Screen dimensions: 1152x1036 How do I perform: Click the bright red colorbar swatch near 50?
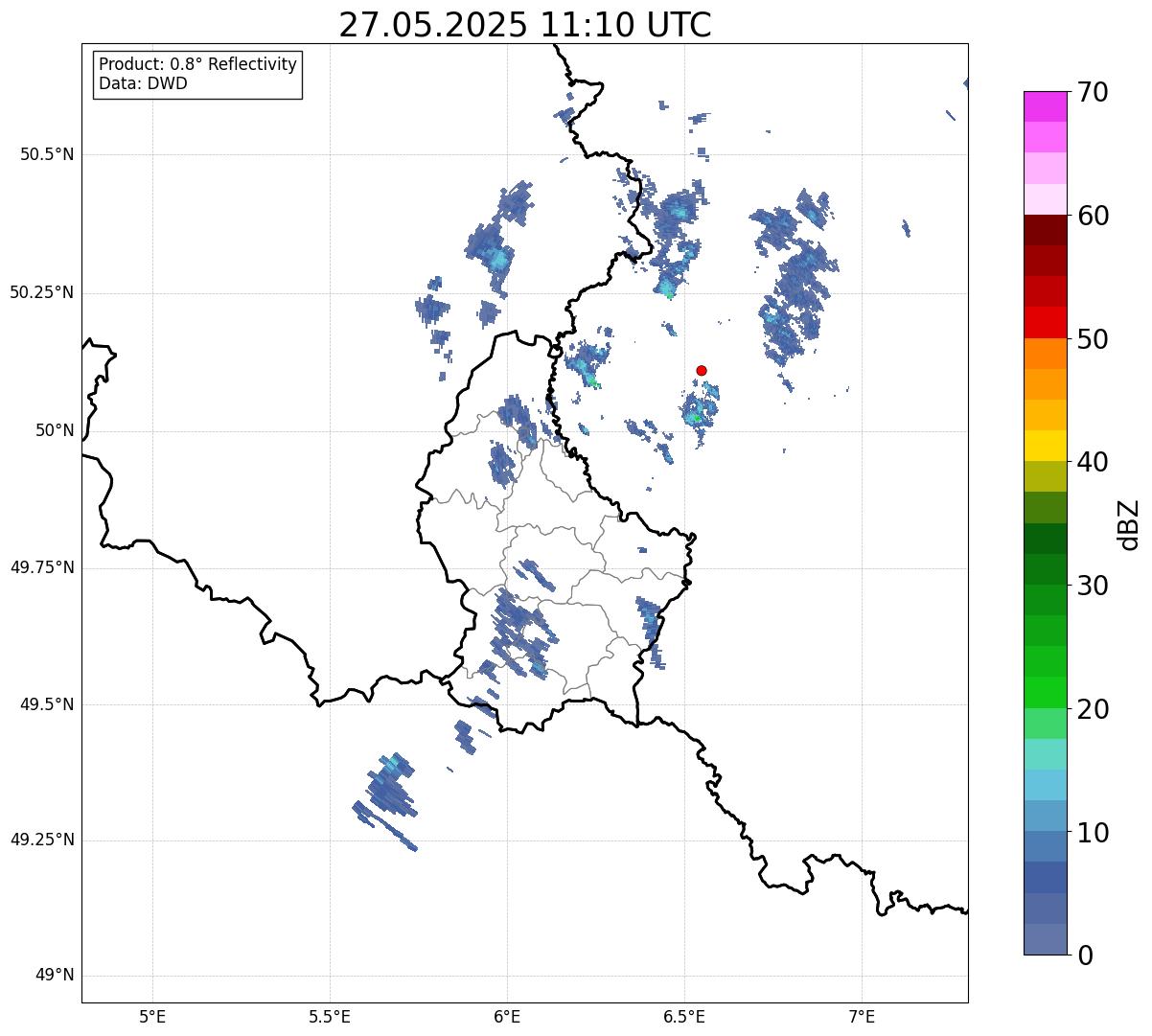click(1045, 322)
